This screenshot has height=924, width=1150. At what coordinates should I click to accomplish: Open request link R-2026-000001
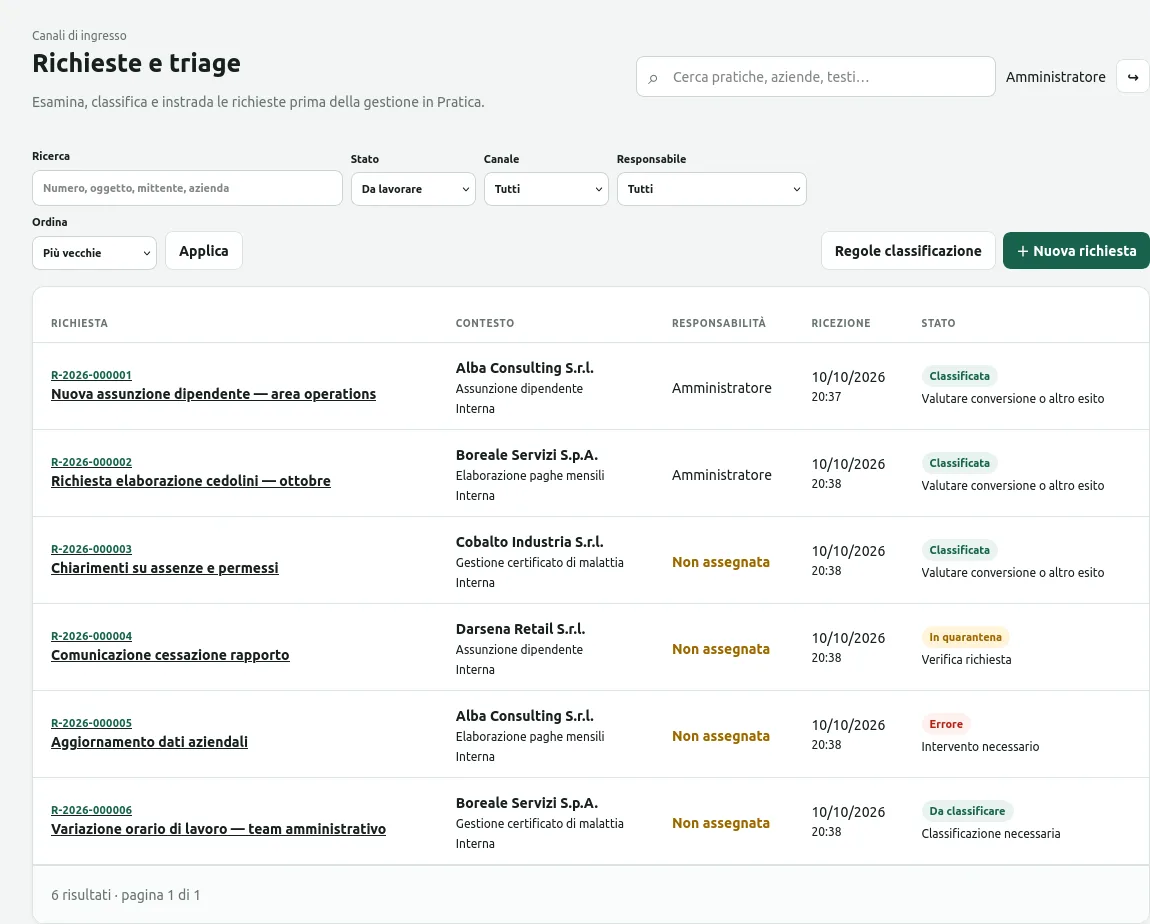click(92, 375)
